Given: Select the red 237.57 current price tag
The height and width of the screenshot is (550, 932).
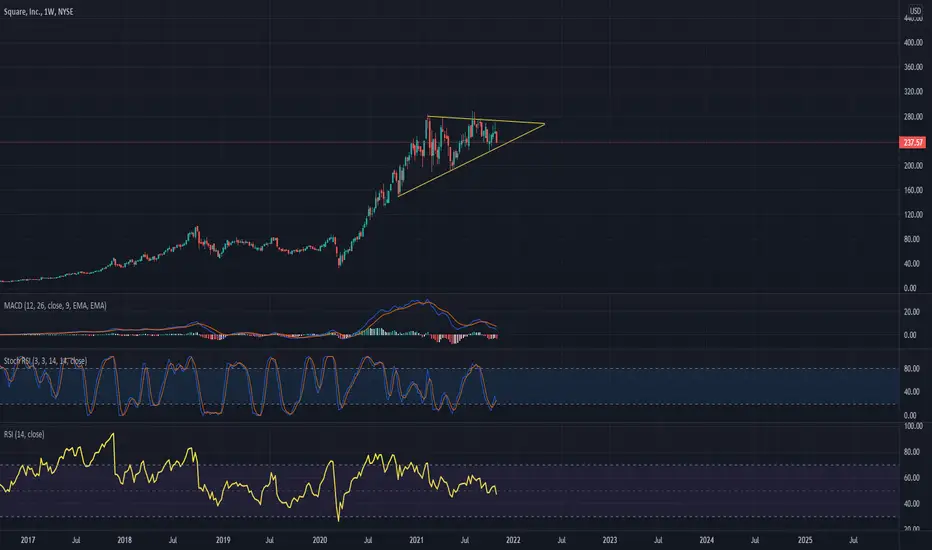Looking at the screenshot, I should pos(912,142).
